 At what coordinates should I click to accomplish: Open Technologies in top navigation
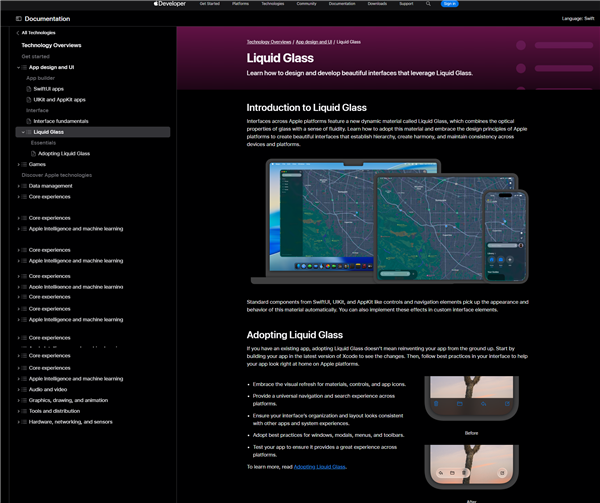coord(273,4)
